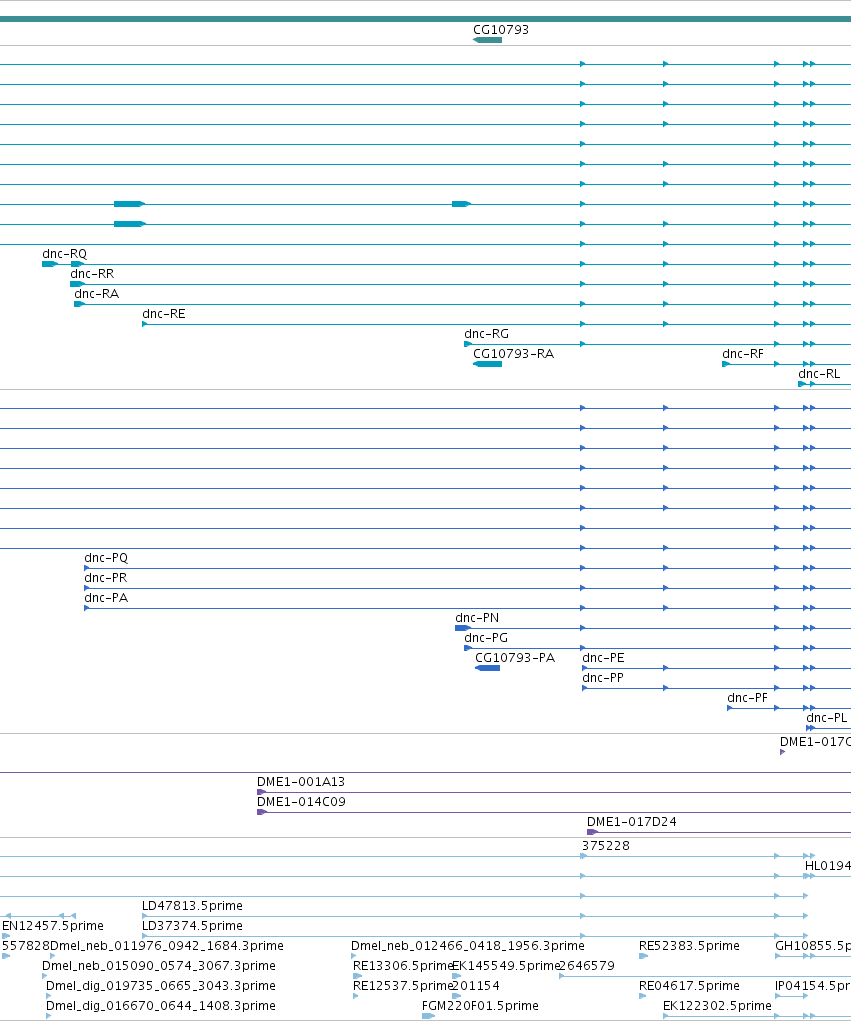Viewport: 851px width, 1021px height.
Task: Select the HL0194 EST label
Action: (828, 866)
